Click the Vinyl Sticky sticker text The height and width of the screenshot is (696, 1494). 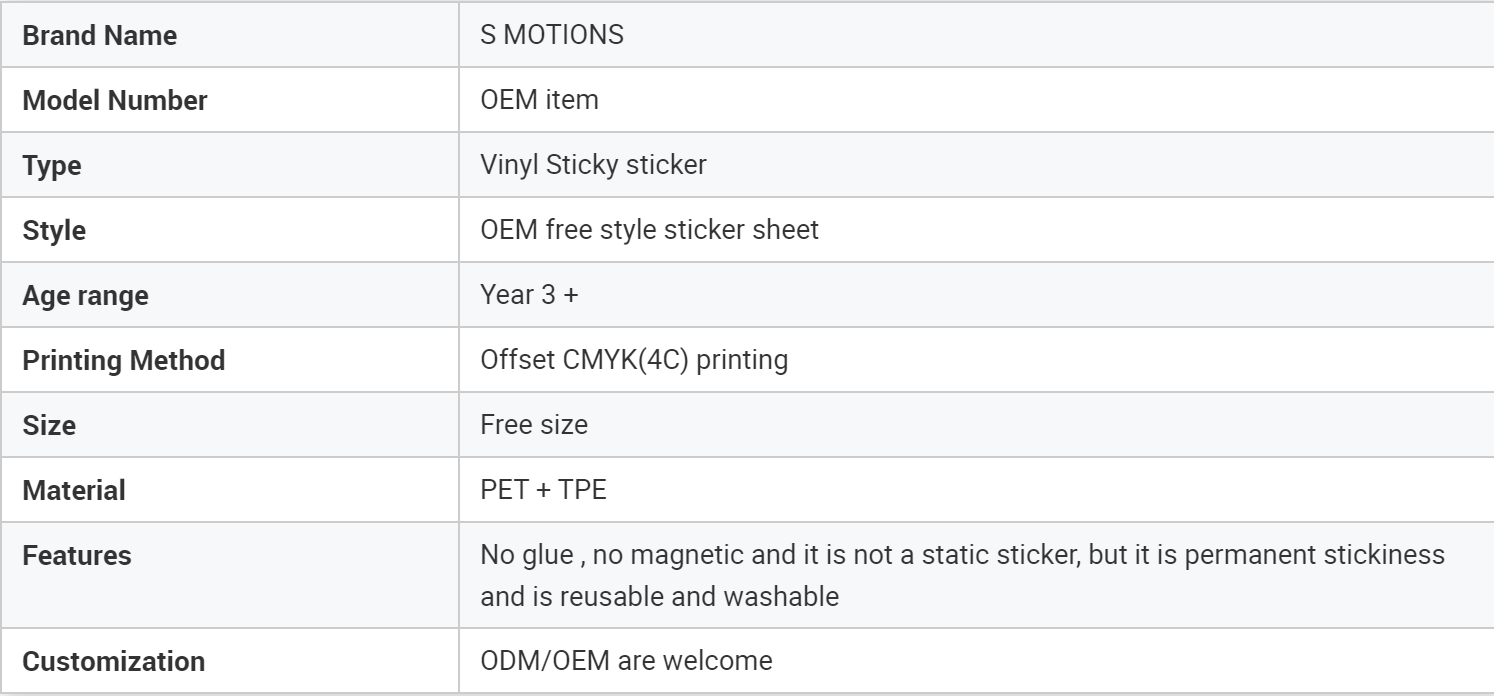coord(593,165)
